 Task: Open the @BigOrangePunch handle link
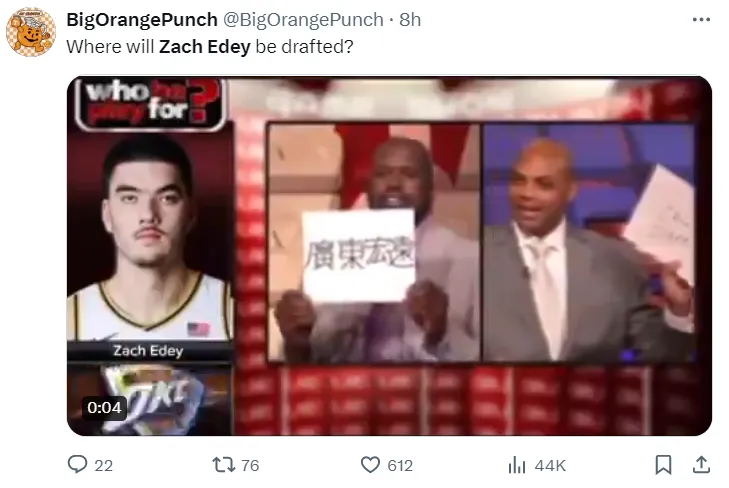tap(303, 20)
